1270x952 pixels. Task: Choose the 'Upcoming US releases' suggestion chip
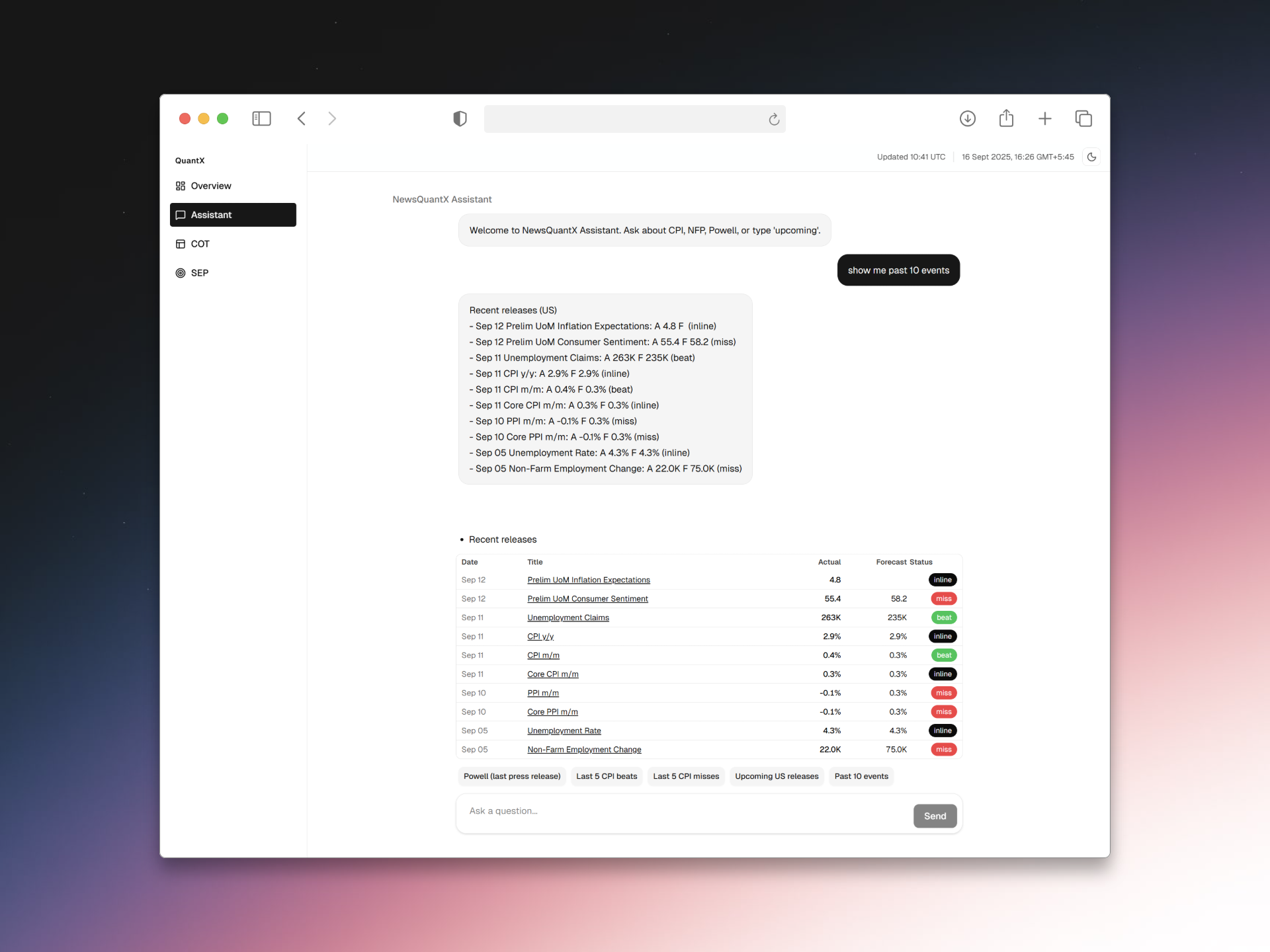pos(777,776)
